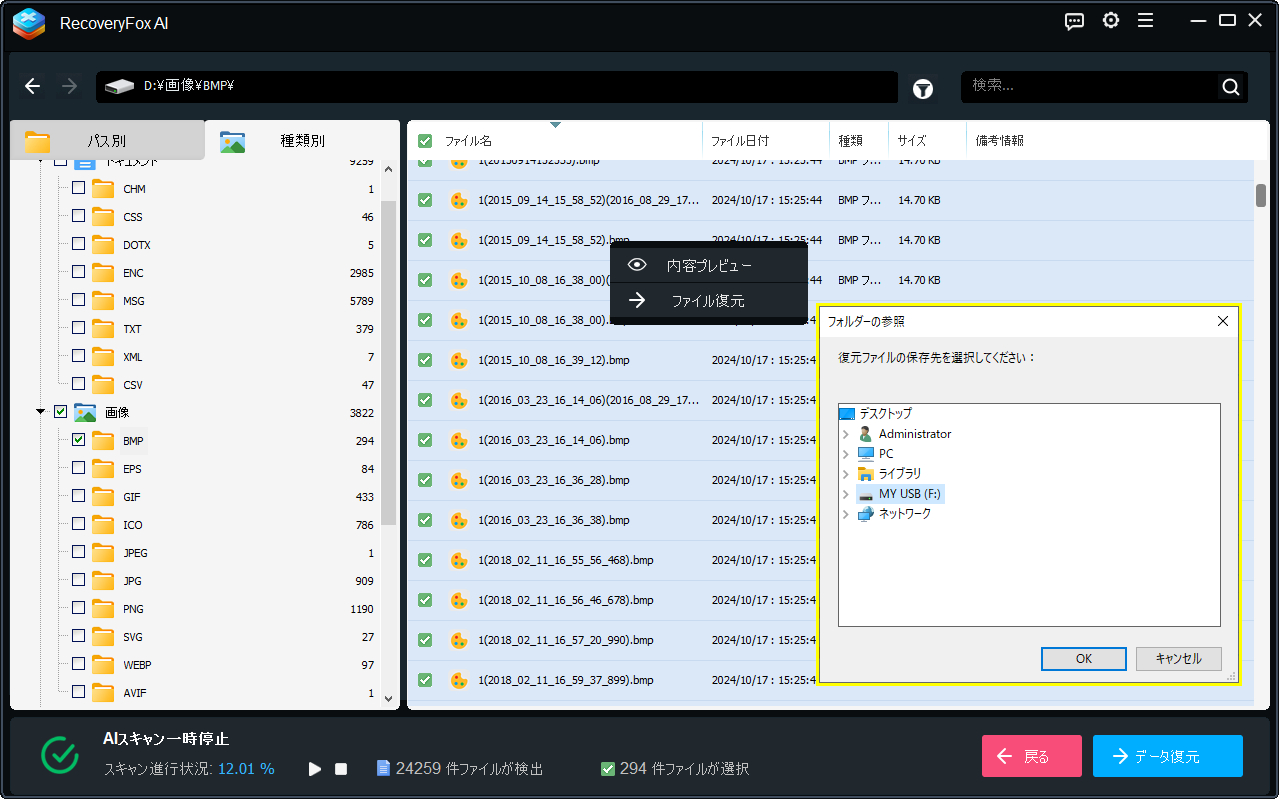Open the hamburger menu icon
The width and height of the screenshot is (1279, 799).
click(x=1145, y=20)
